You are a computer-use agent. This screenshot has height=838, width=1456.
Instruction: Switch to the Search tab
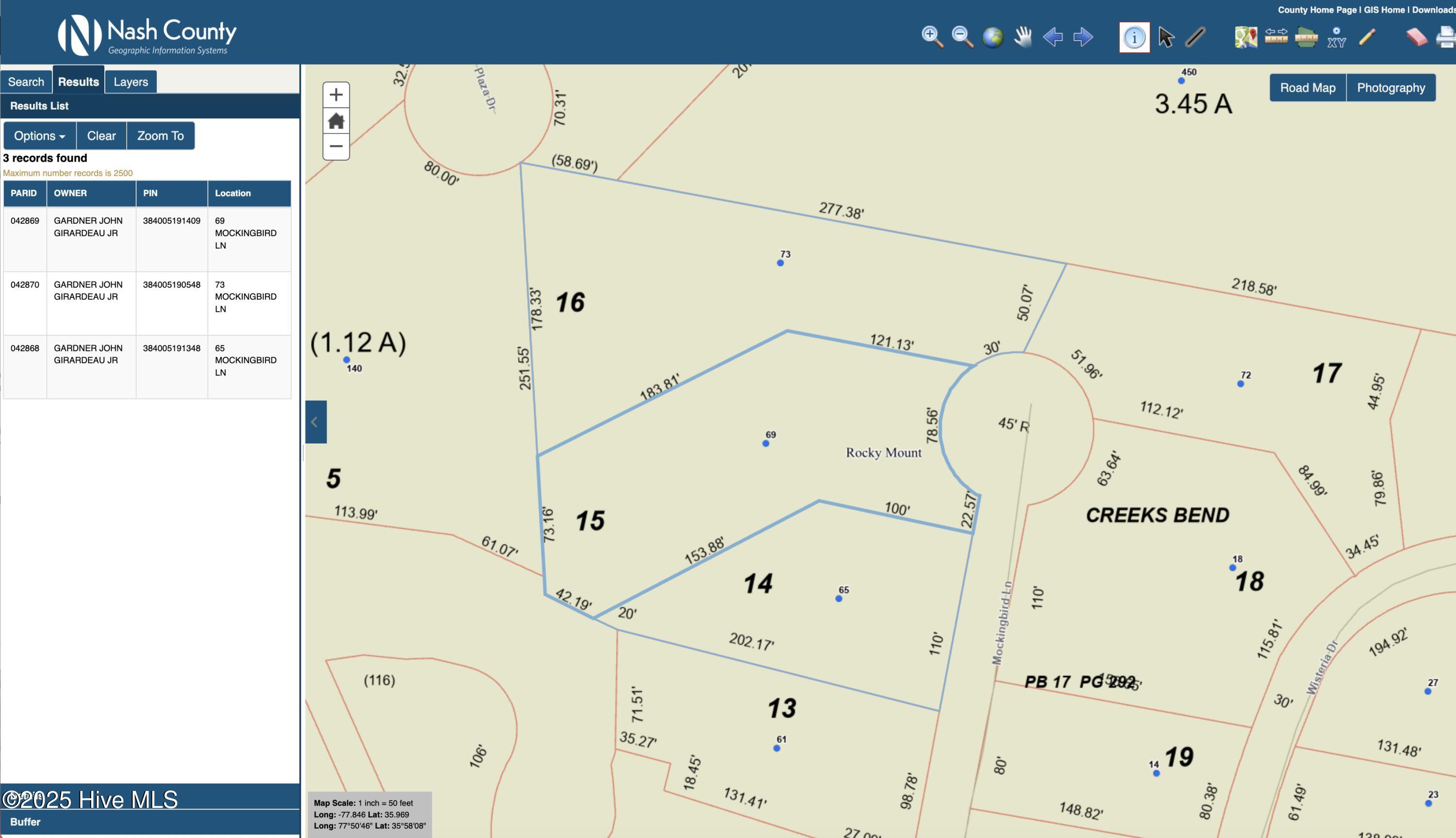tap(26, 82)
